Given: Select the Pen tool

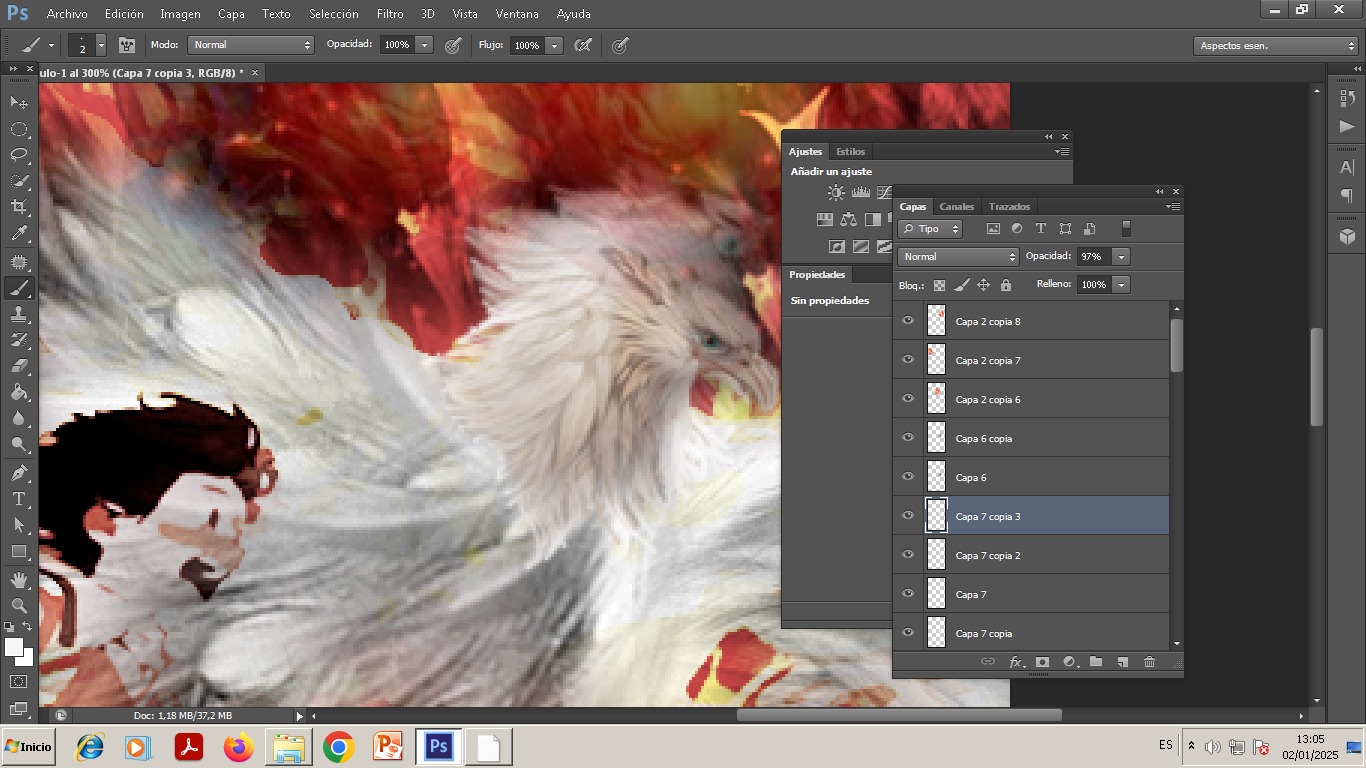Looking at the screenshot, I should click(19, 472).
